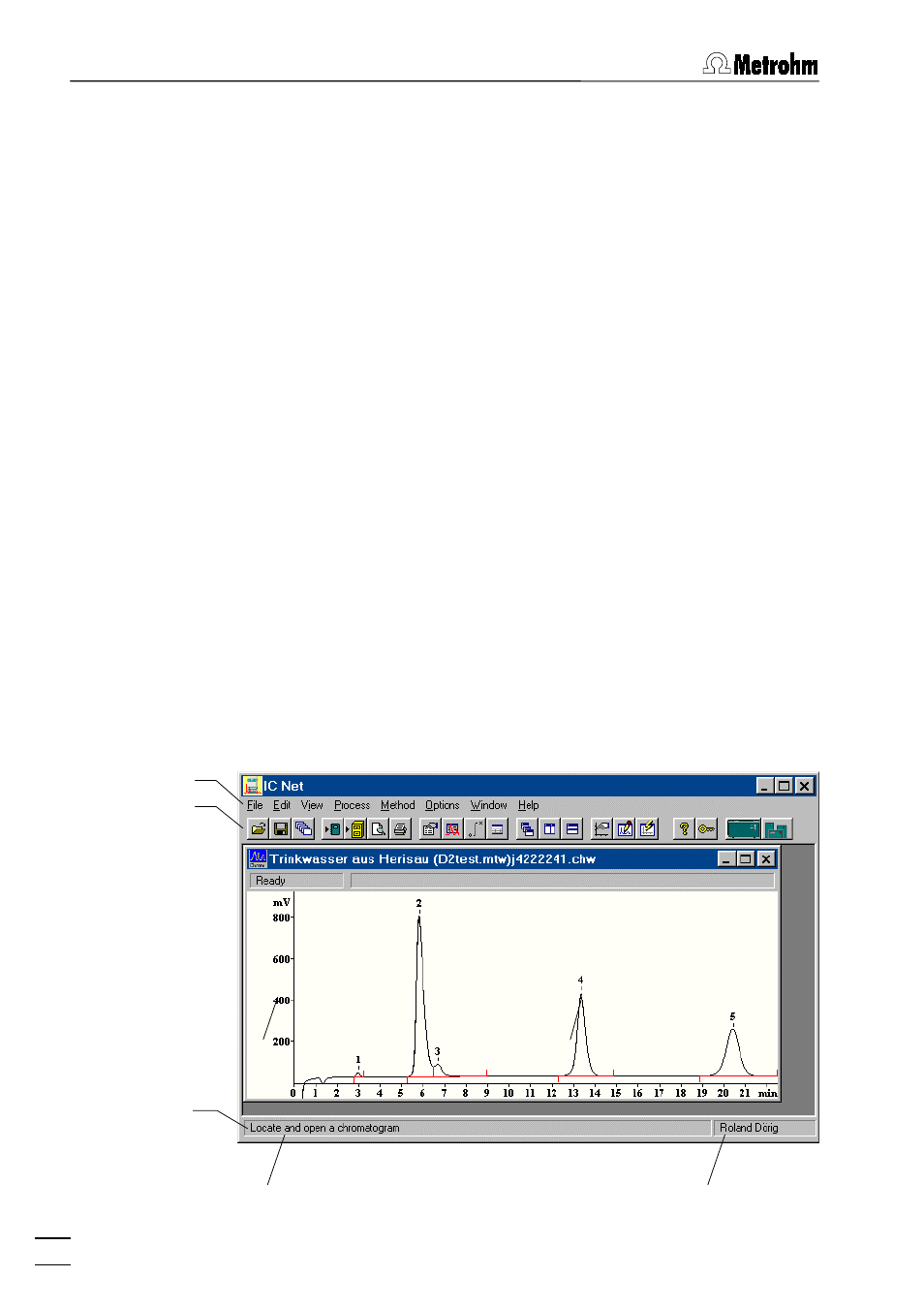Click the IC Net application title icon
924x1308 pixels.
(253, 786)
